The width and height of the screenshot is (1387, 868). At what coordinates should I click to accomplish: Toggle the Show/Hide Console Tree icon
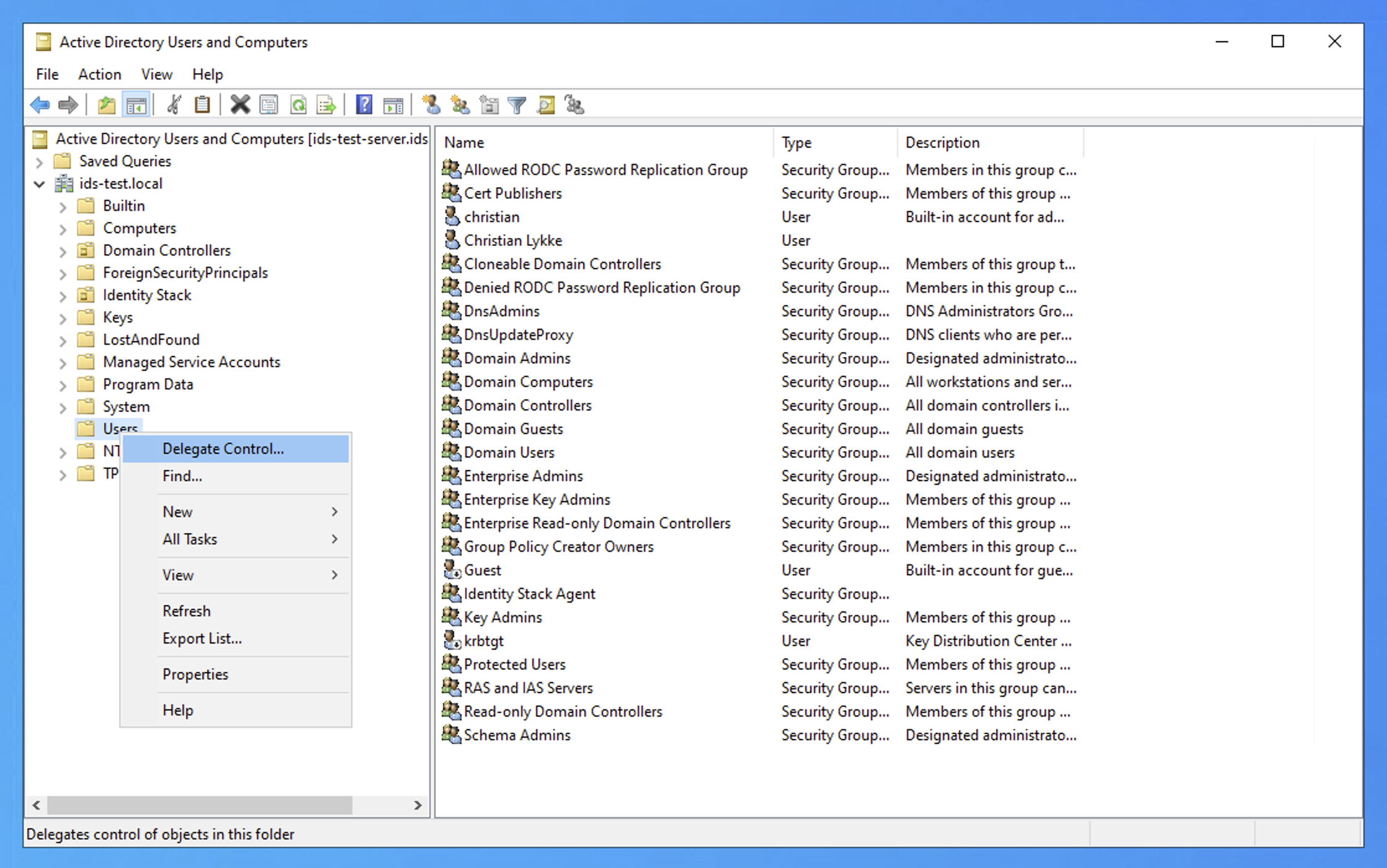click(136, 105)
